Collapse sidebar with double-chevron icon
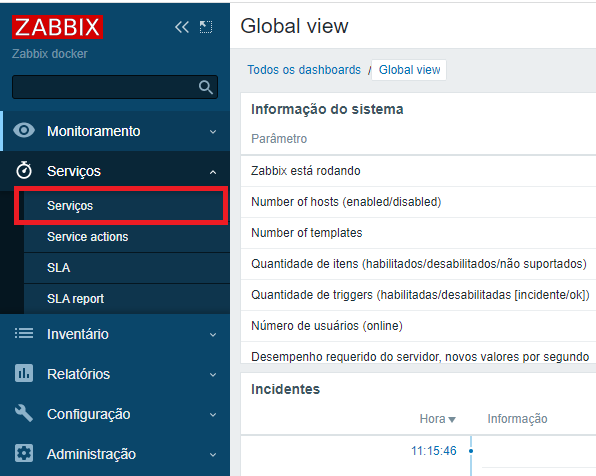The image size is (596, 476). click(x=182, y=27)
